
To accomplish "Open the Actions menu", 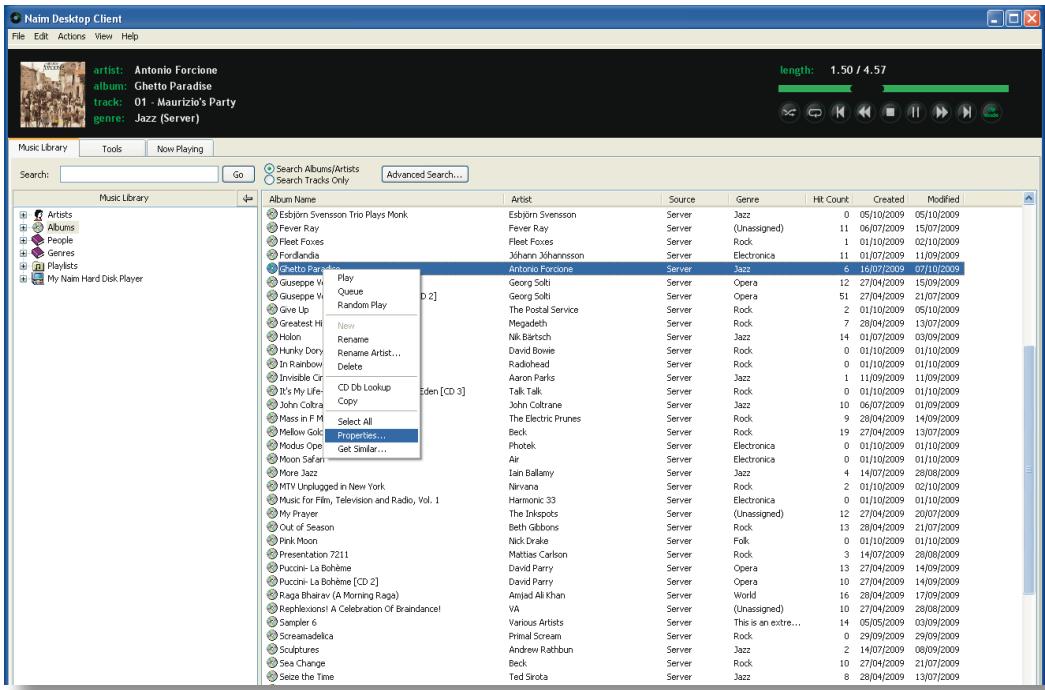I will coord(71,37).
